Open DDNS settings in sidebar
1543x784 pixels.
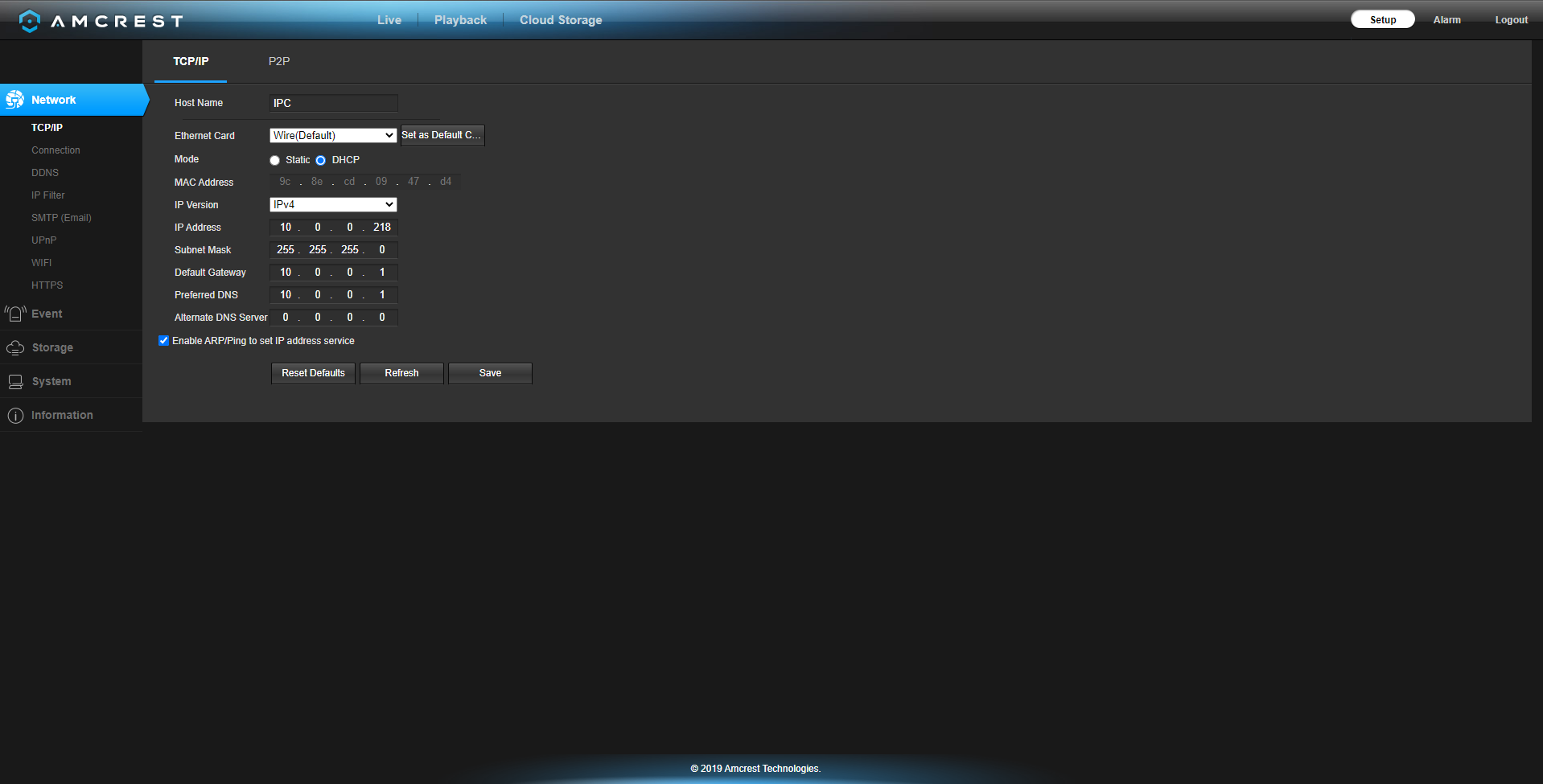click(x=45, y=173)
